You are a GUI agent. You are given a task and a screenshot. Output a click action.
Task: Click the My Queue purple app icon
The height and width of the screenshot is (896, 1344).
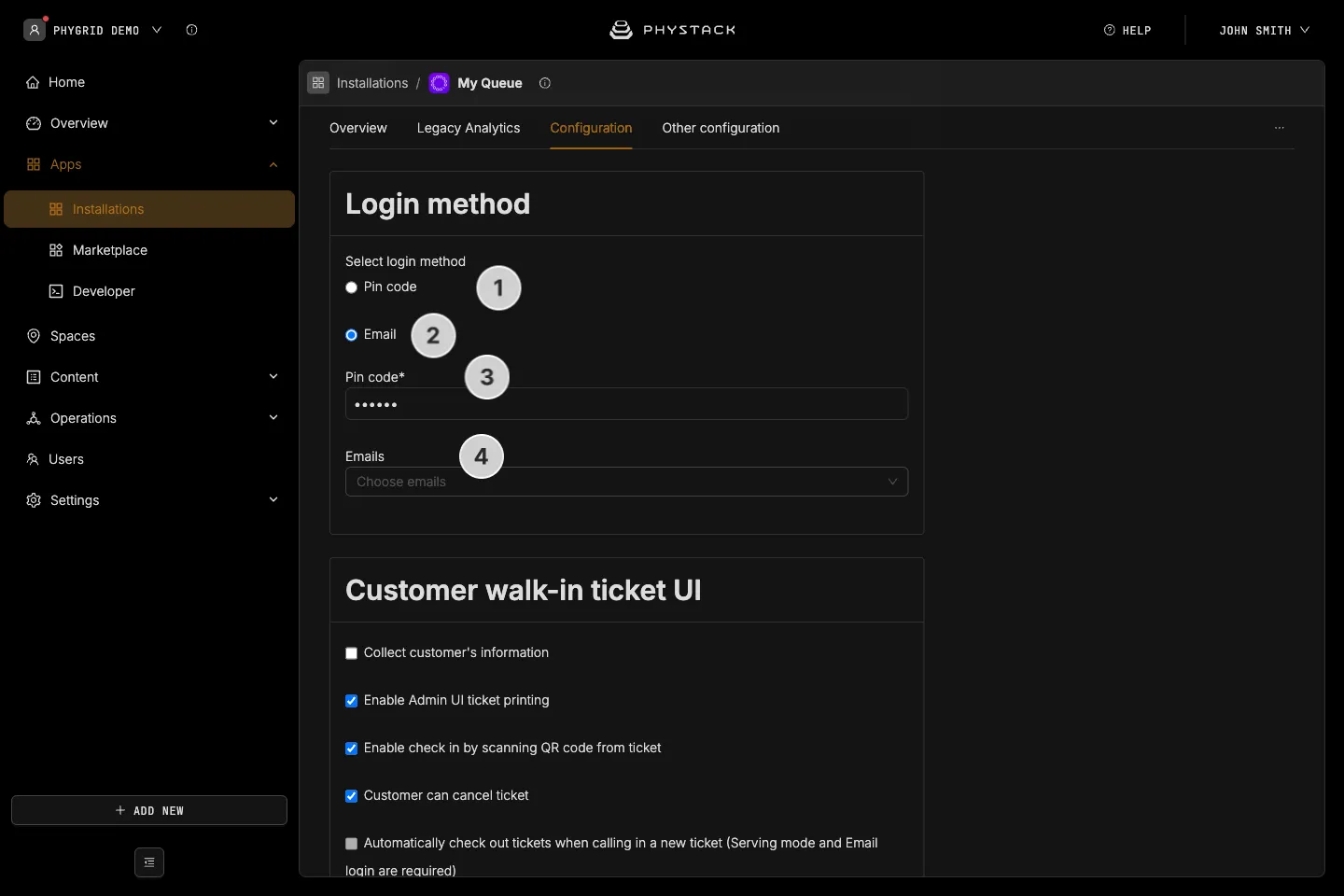439,83
